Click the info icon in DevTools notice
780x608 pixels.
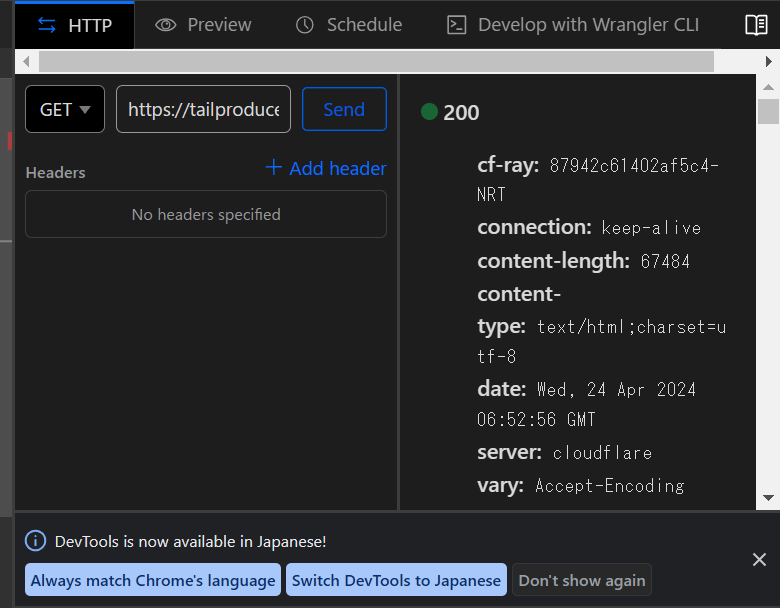click(36, 541)
